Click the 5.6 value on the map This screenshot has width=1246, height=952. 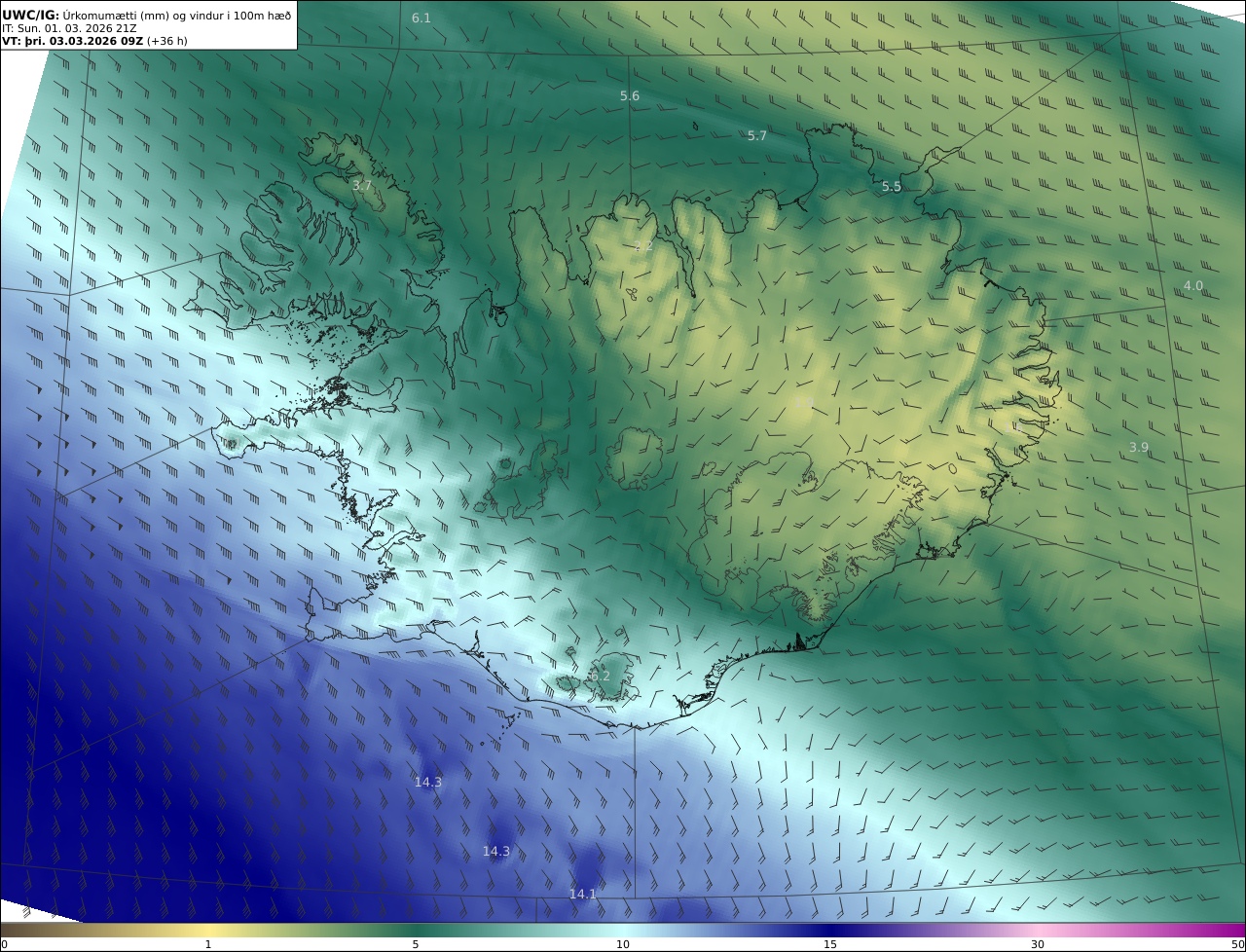(630, 96)
